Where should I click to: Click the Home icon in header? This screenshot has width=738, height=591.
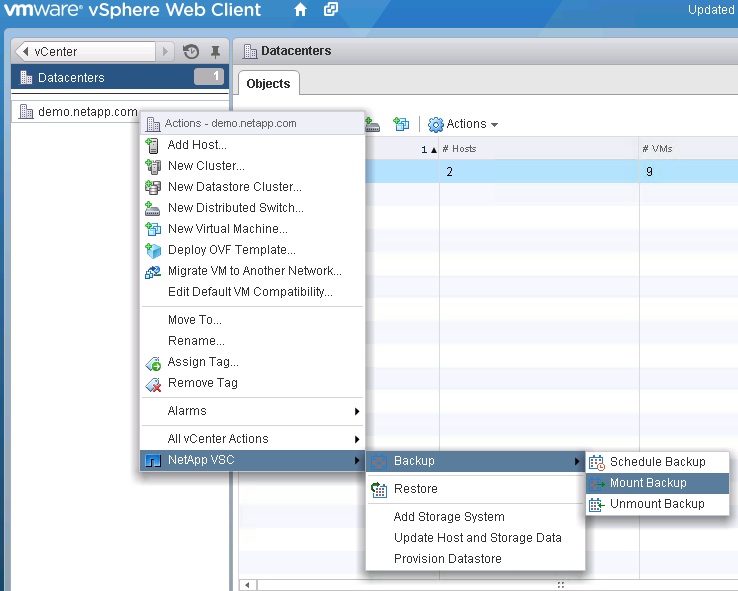[x=301, y=11]
